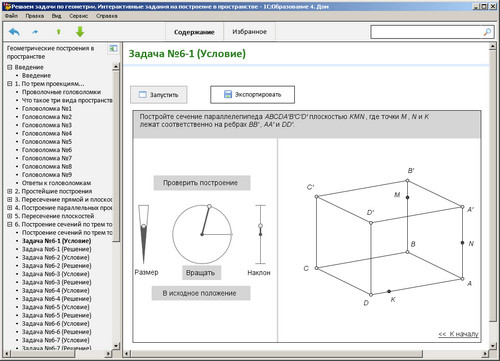The width and height of the screenshot is (500, 361).
Task: Open Задача №6-2 (Условие) in tree
Action: (x=56, y=257)
